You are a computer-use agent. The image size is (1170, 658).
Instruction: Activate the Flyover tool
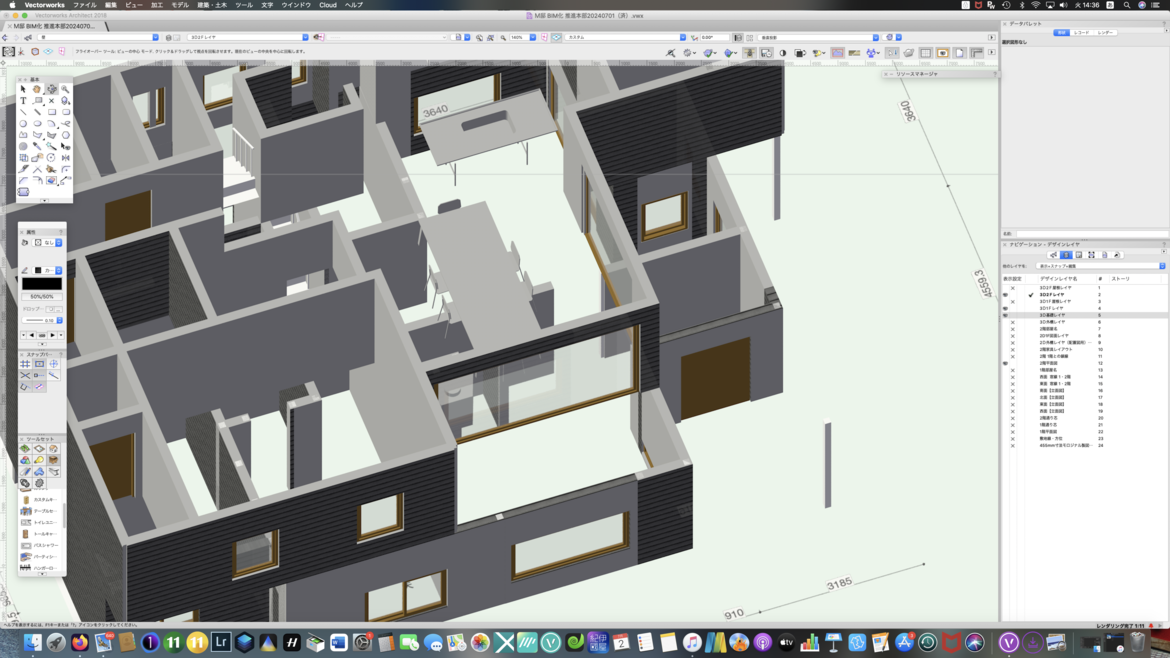[x=51, y=89]
